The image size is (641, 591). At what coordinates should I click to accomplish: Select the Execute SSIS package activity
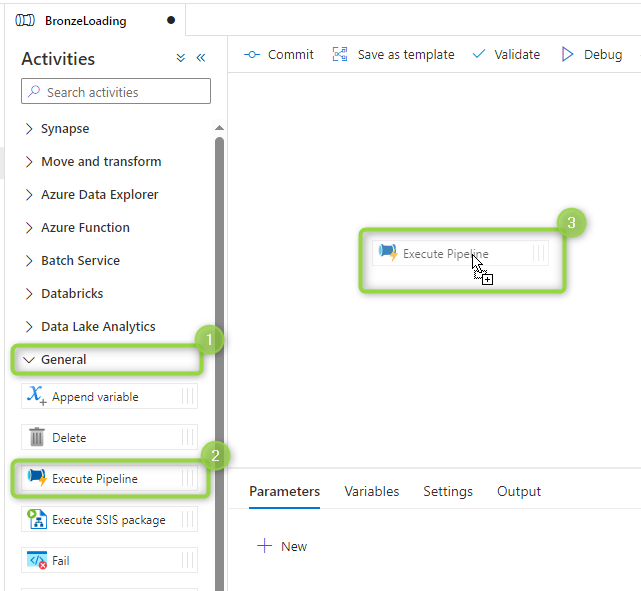[110, 519]
